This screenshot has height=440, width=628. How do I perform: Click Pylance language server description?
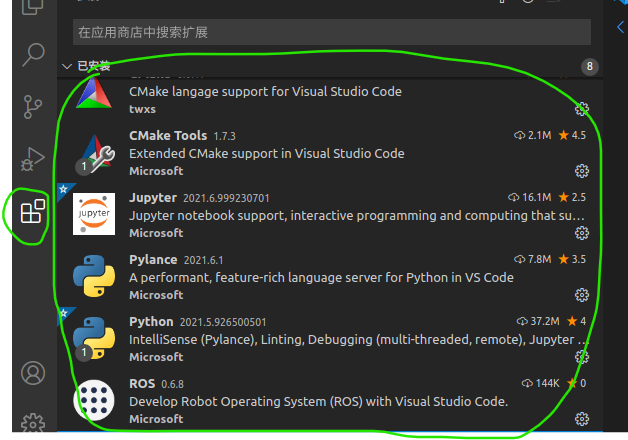[x=321, y=278]
